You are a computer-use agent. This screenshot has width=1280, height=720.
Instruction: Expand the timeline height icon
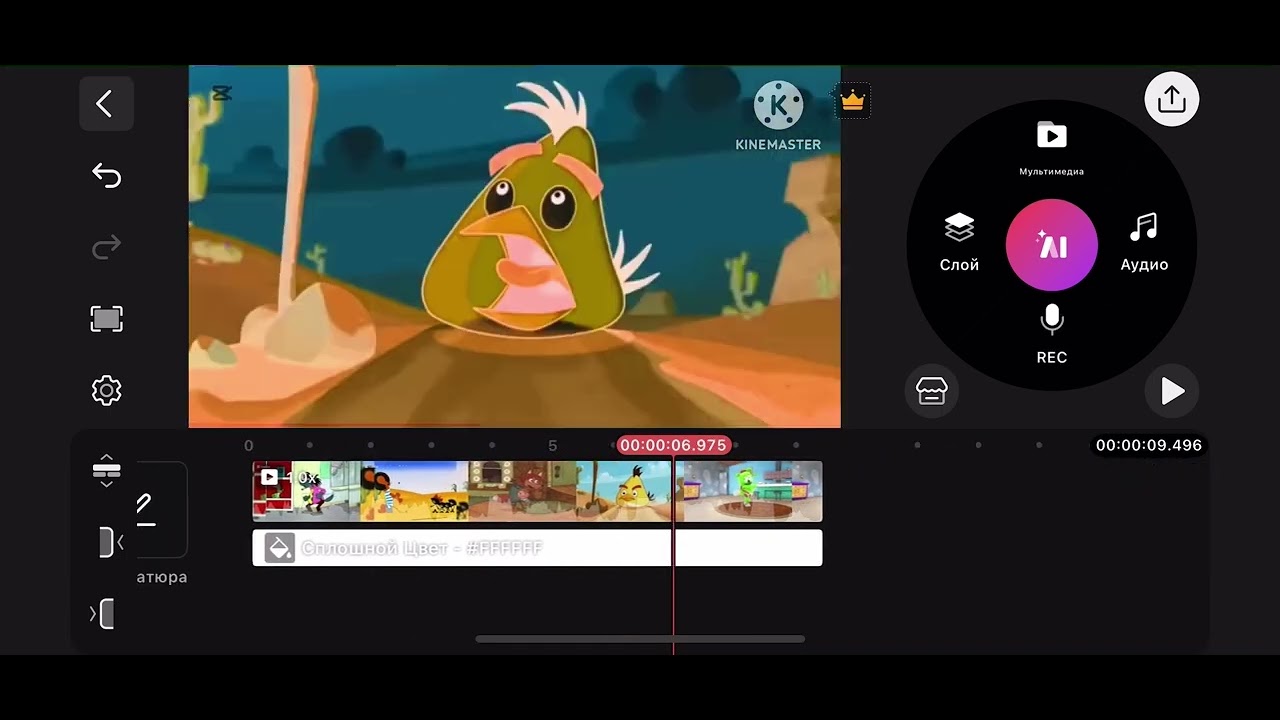tap(106, 470)
